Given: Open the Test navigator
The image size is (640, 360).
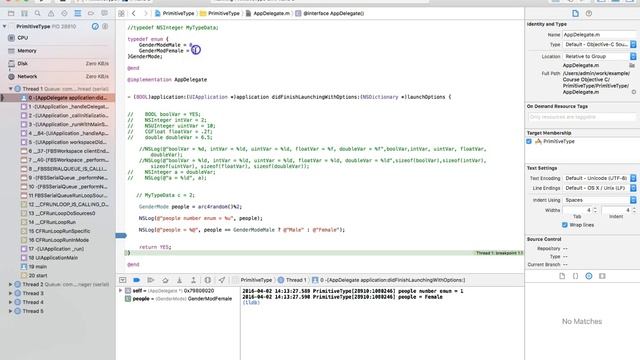Looking at the screenshot, I should [x=64, y=13].
